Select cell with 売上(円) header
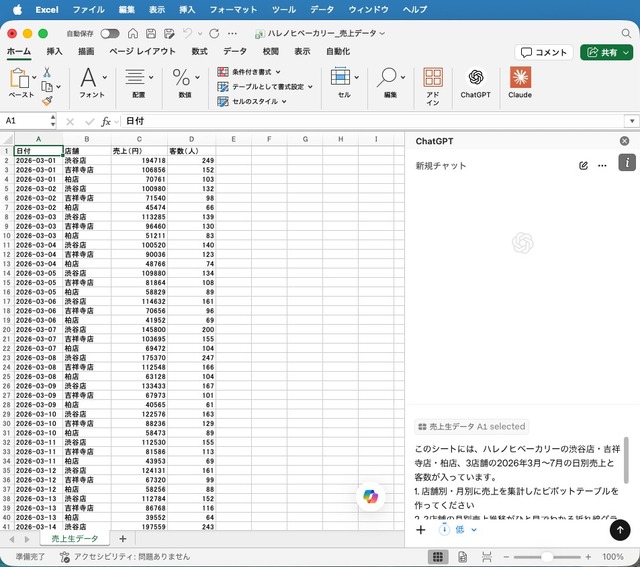Viewport: 640px width, 567px height. 139,151
